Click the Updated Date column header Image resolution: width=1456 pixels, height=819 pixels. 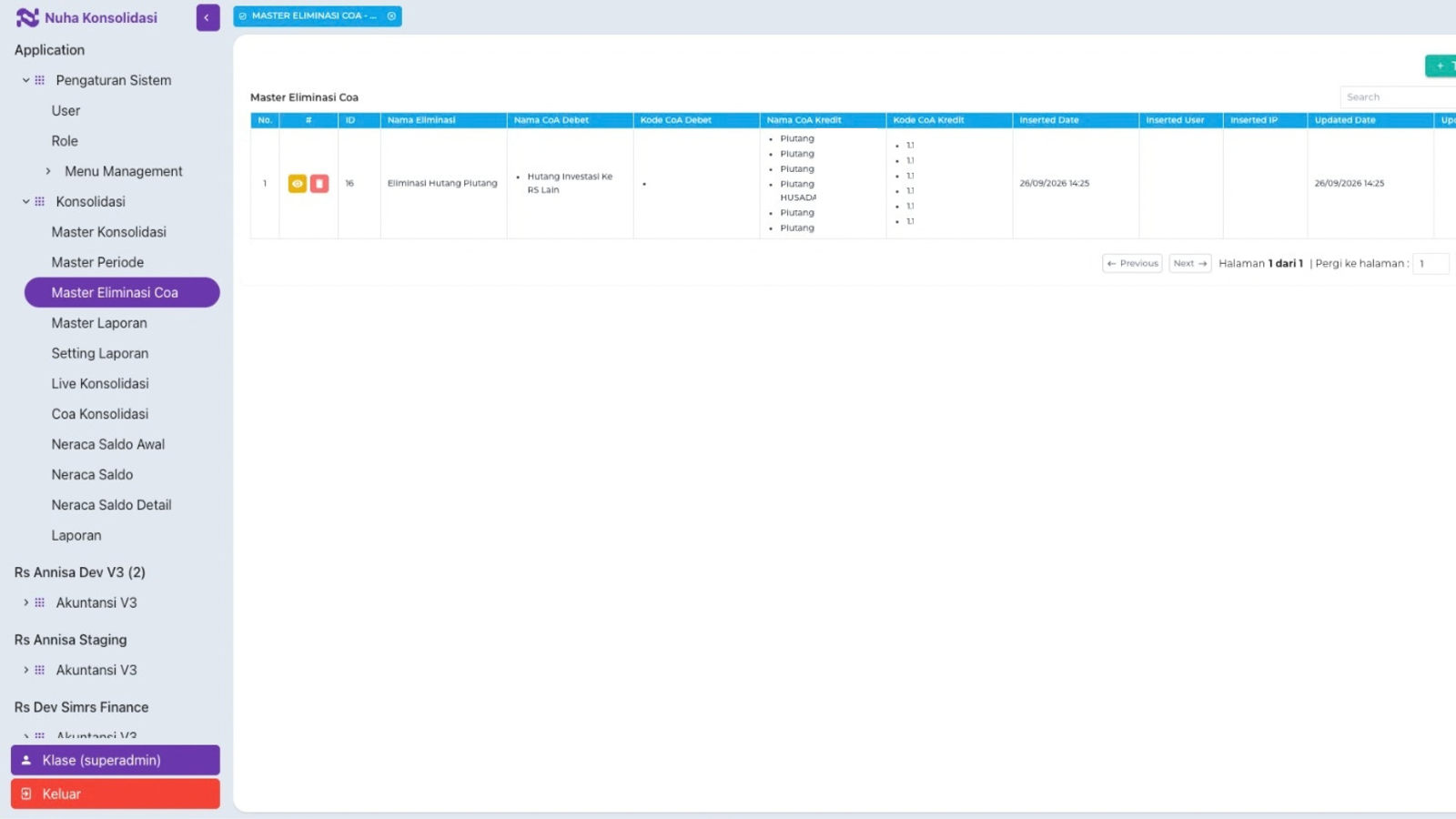(x=1370, y=120)
